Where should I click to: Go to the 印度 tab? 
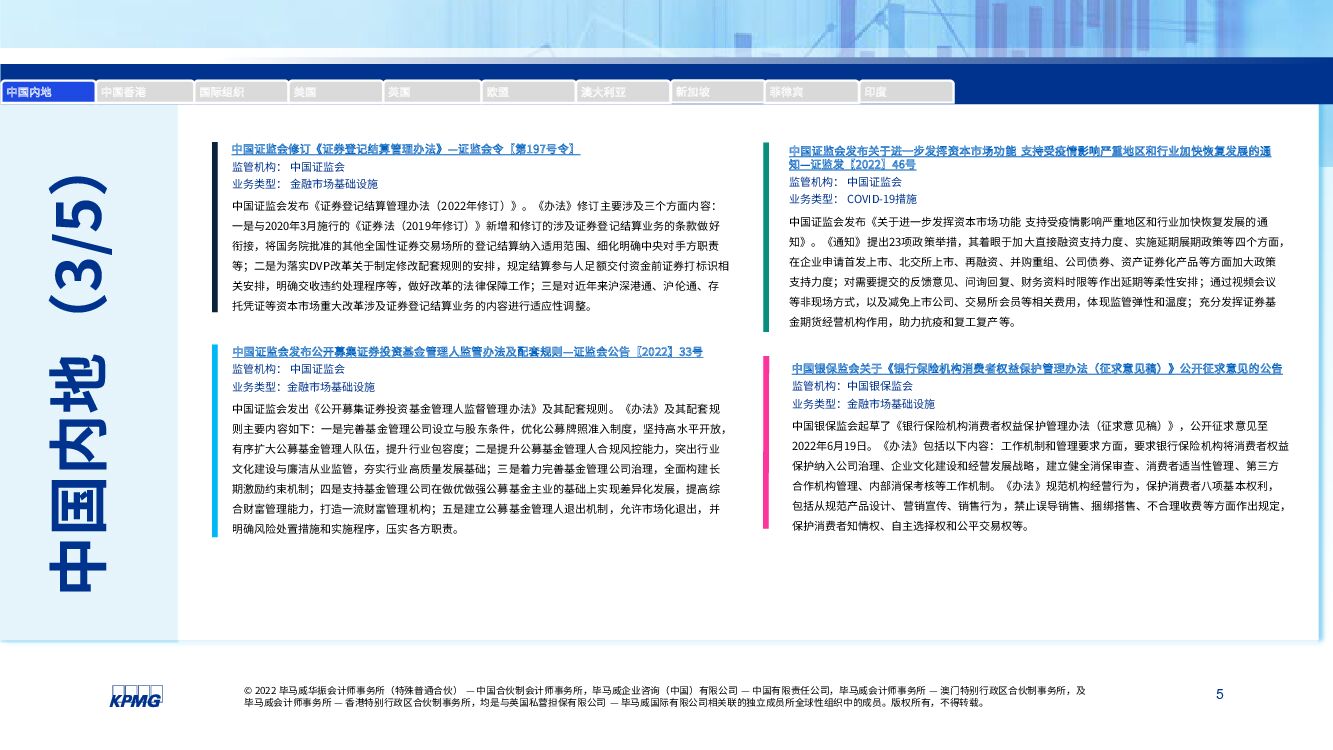[907, 91]
